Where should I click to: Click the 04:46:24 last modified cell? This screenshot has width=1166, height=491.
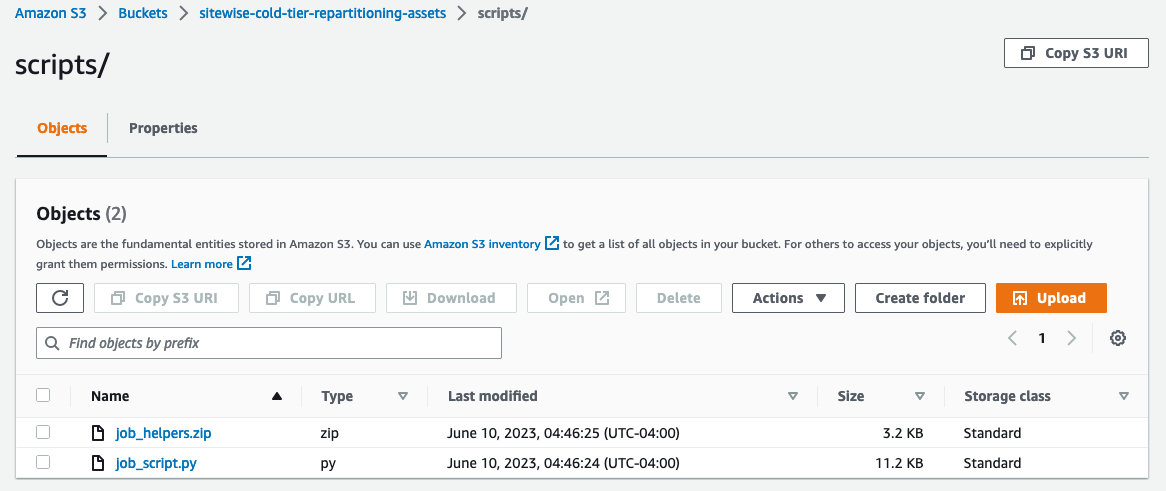[x=564, y=463]
